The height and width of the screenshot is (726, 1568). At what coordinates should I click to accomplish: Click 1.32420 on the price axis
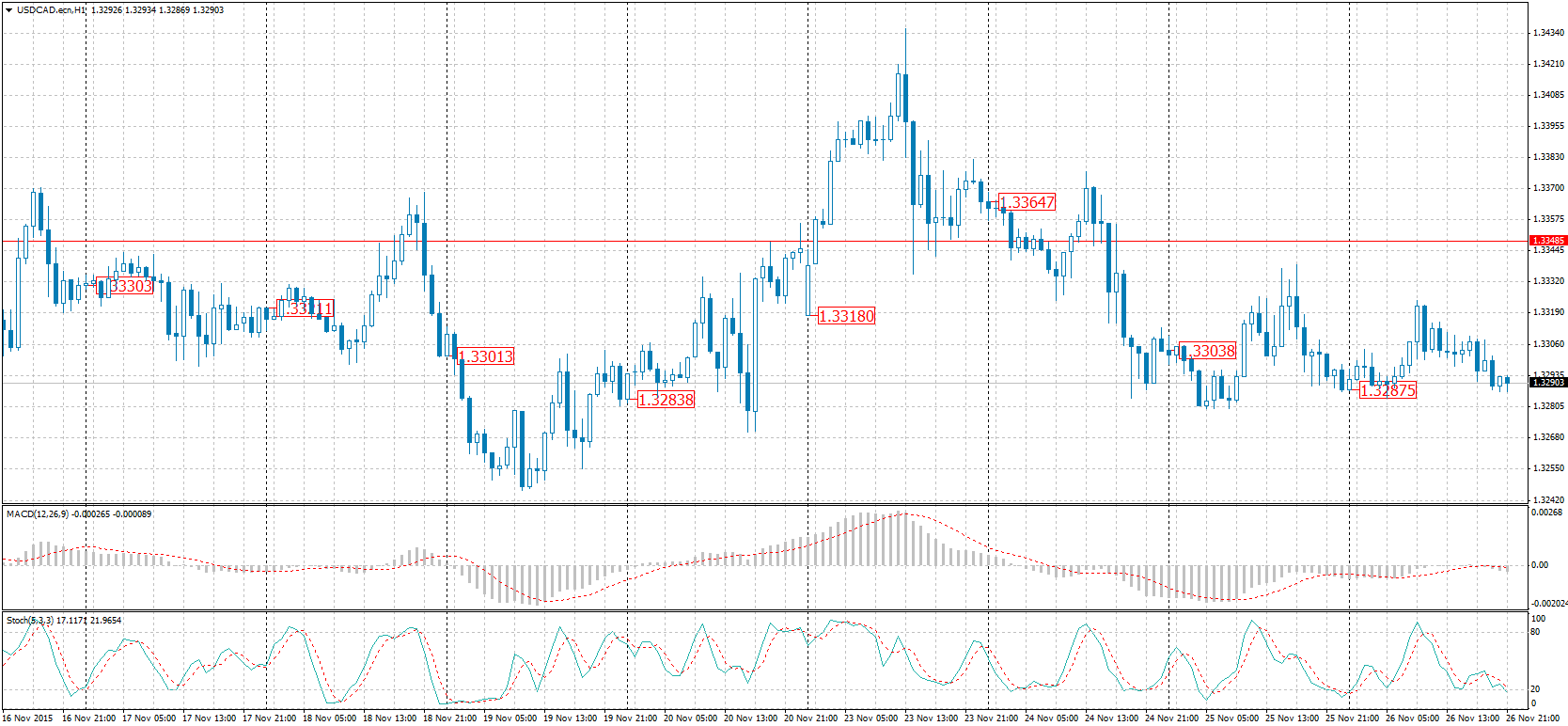(1548, 499)
